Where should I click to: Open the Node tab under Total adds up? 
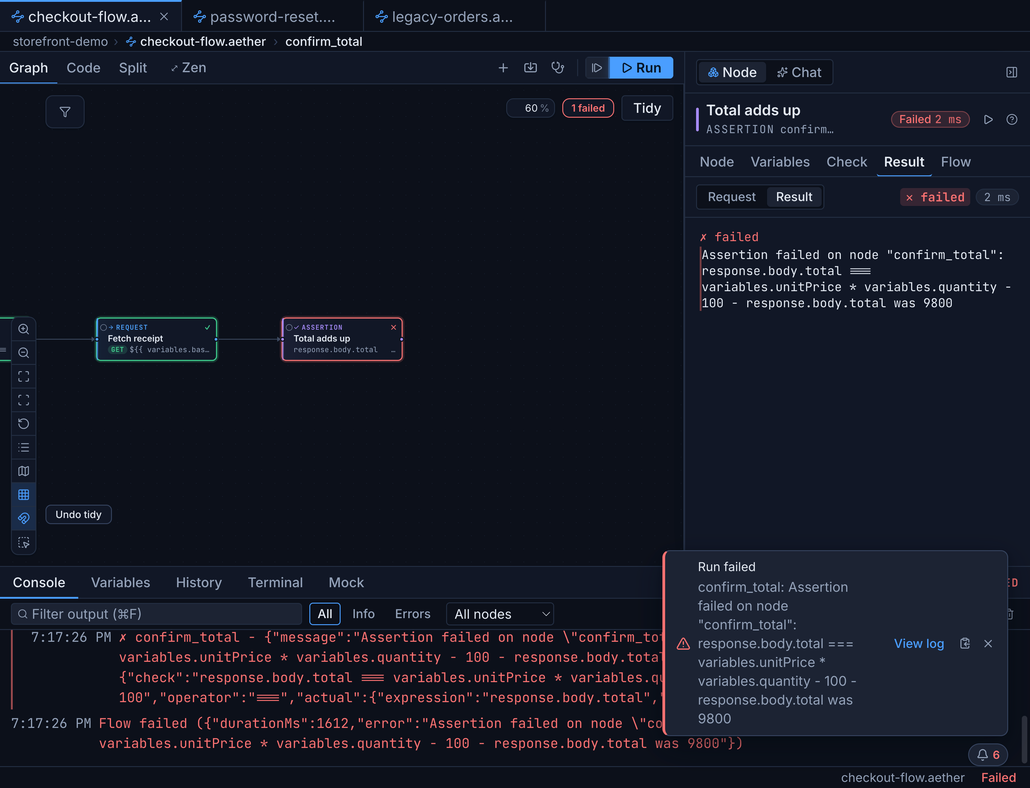(x=717, y=162)
